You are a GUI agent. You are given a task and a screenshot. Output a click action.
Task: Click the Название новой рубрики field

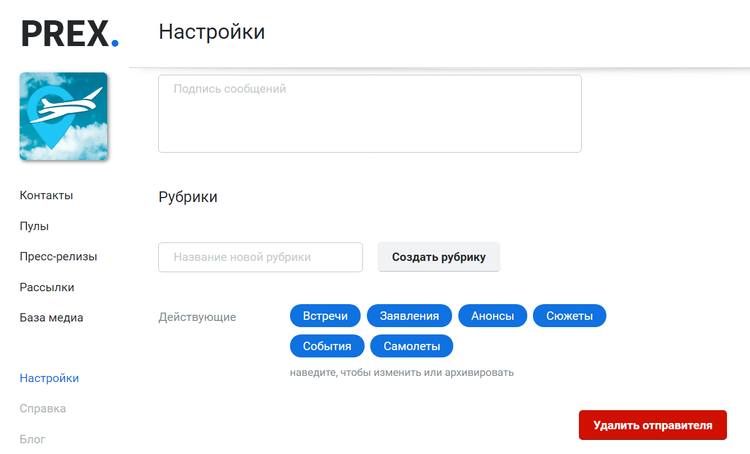pyautogui.click(x=260, y=257)
